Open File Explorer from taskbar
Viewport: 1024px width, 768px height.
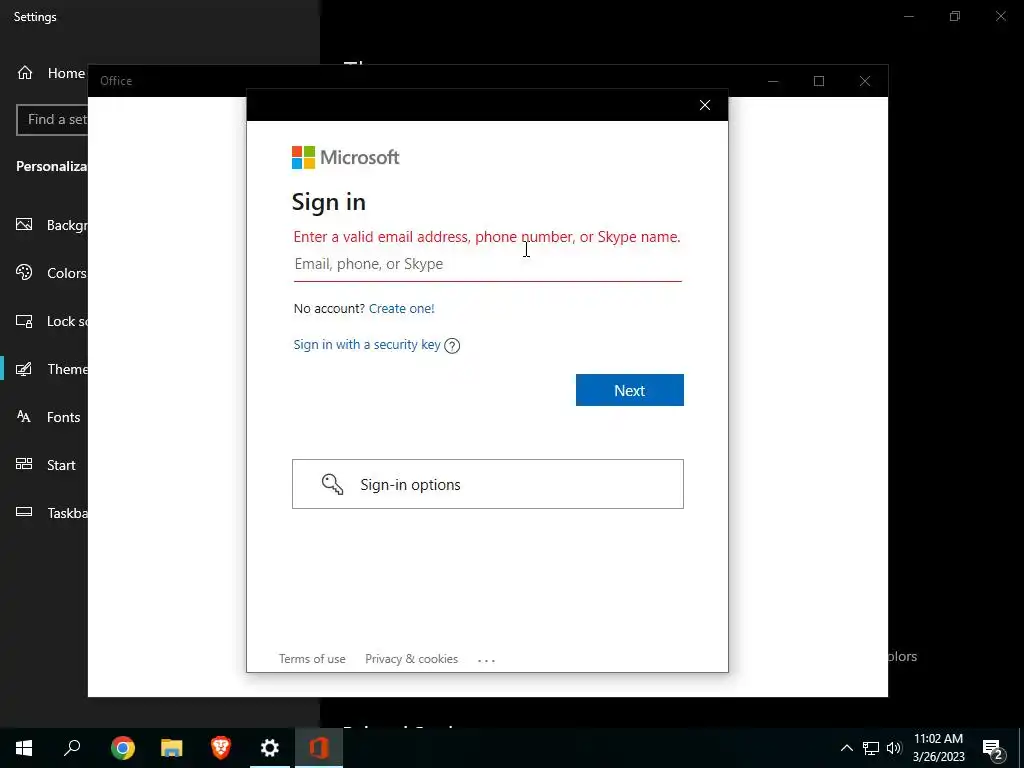pos(172,748)
